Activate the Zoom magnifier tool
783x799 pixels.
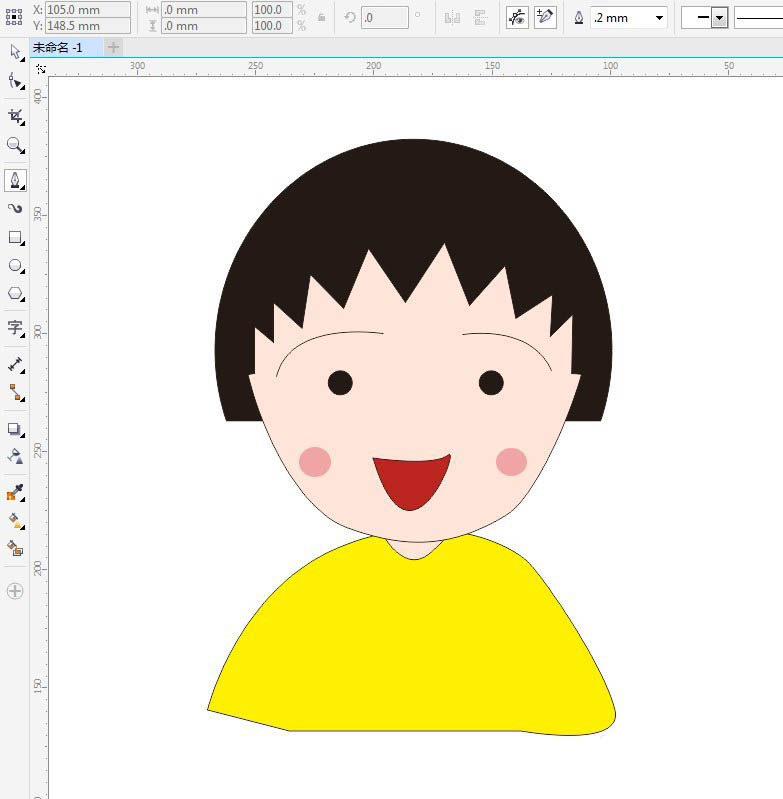14,145
